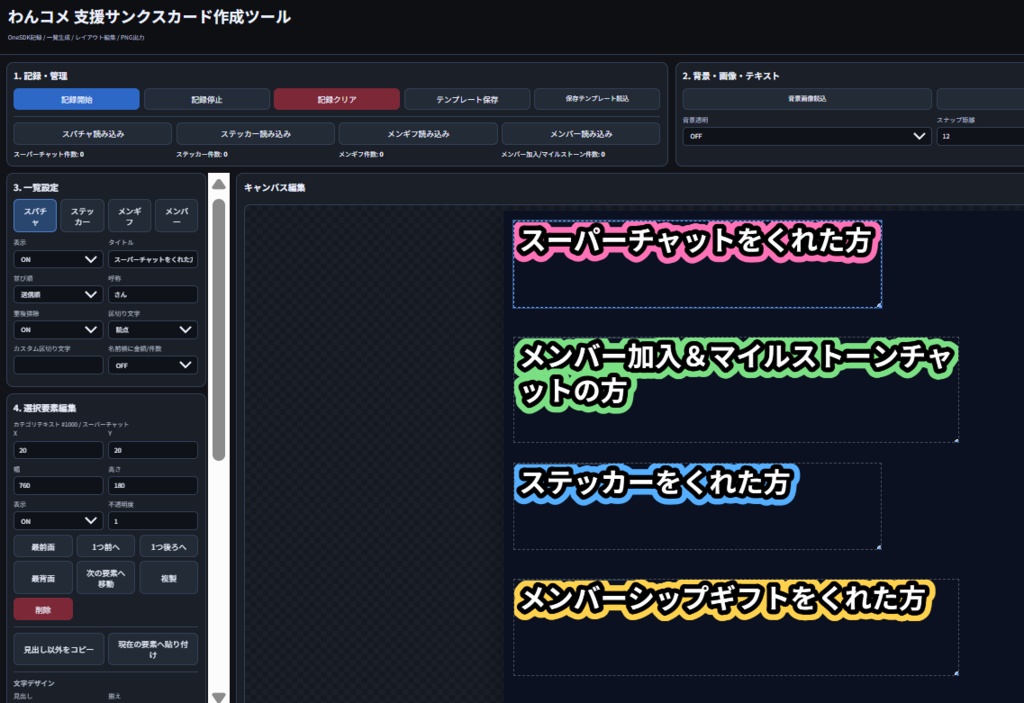The height and width of the screenshot is (703, 1024).
Task: Load saved template via 保存テンプレート読込
Action: [x=597, y=99]
